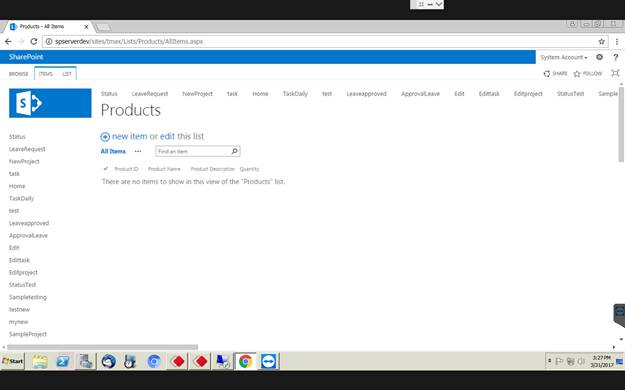This screenshot has width=625, height=390.
Task: Open TaskDaily in top navigation
Action: click(x=295, y=94)
